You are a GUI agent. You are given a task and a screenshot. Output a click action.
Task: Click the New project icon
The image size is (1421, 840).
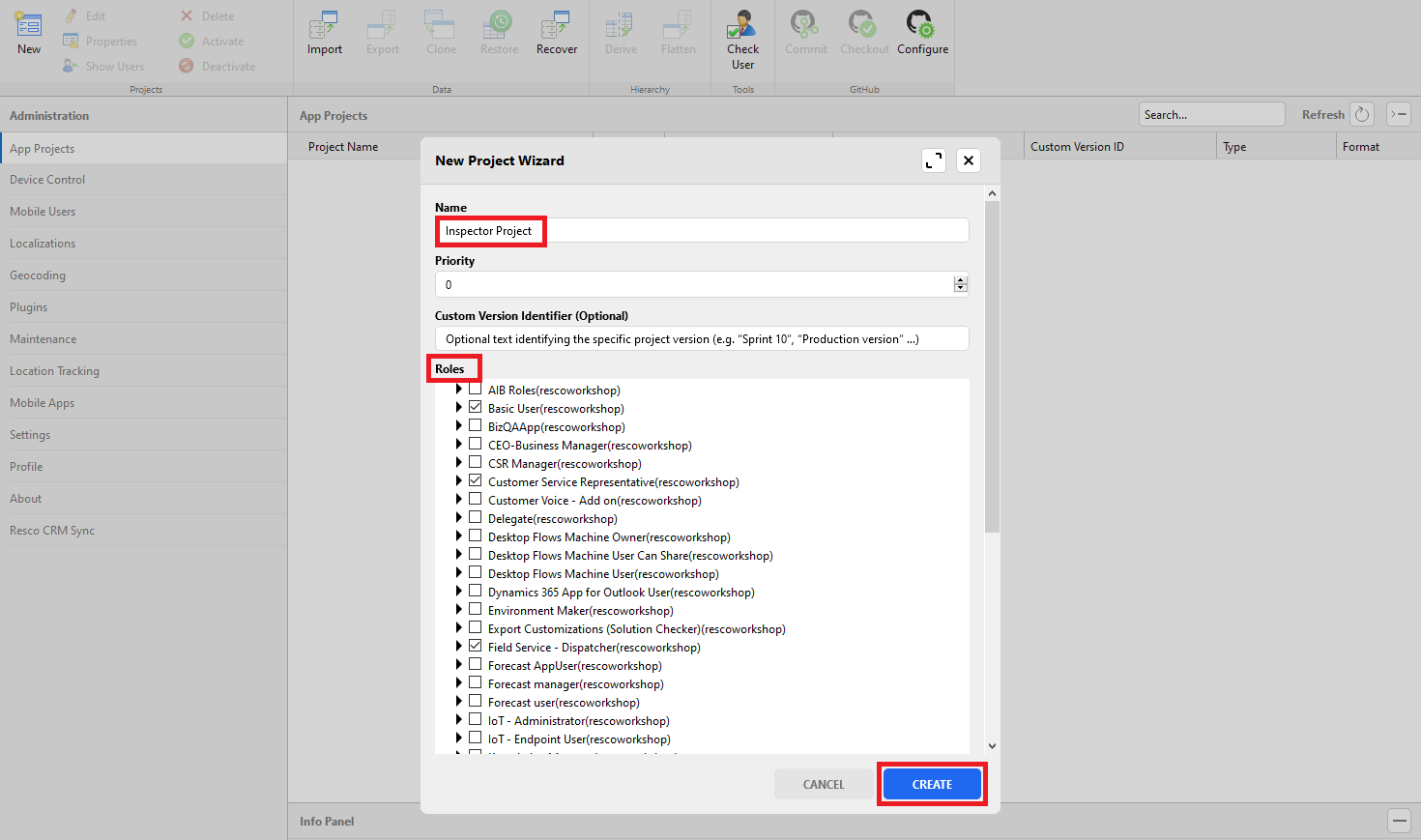[x=29, y=26]
